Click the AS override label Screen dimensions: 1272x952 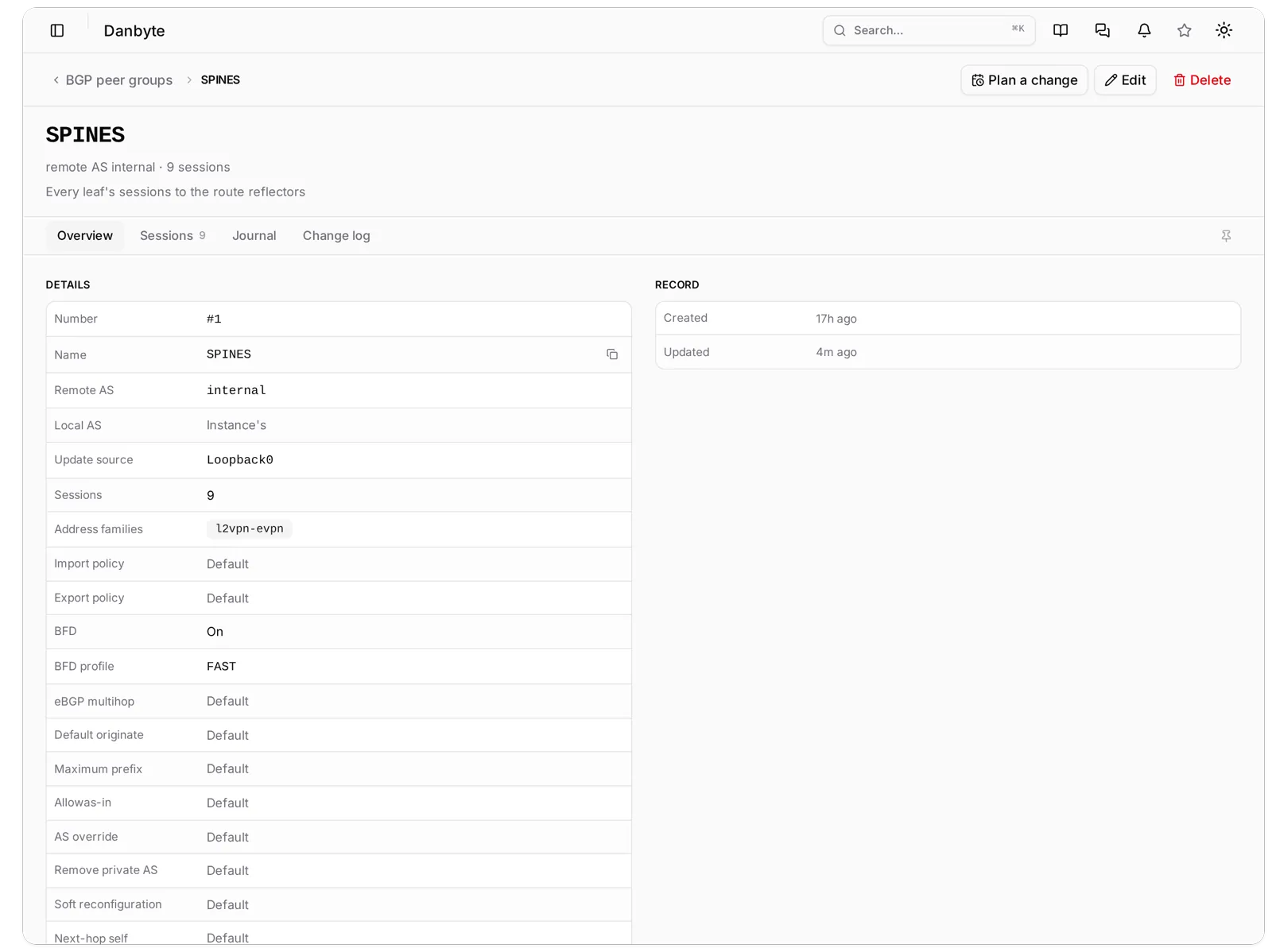pyautogui.click(x=86, y=837)
